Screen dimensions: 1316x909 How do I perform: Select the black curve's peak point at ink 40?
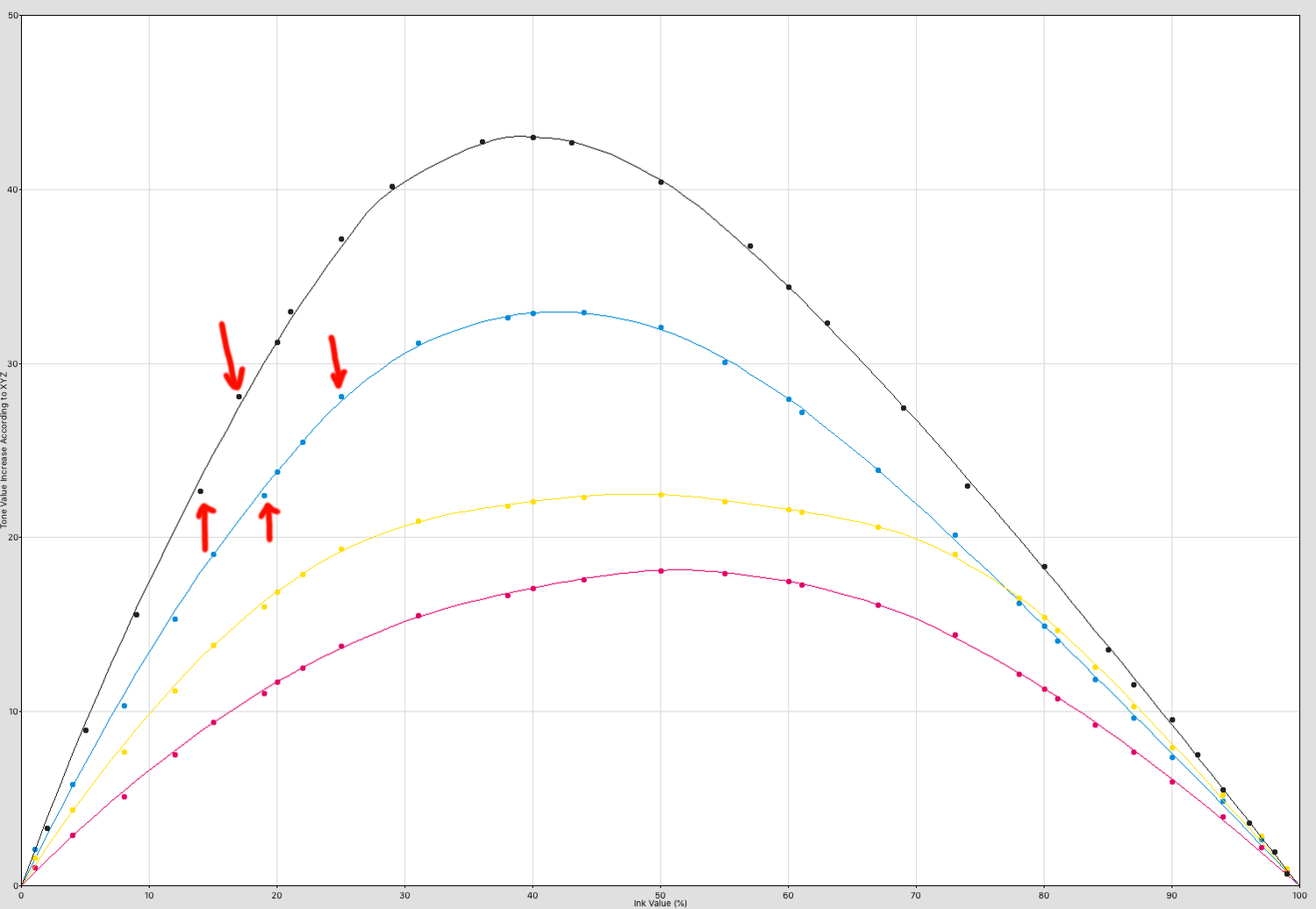tap(533, 138)
